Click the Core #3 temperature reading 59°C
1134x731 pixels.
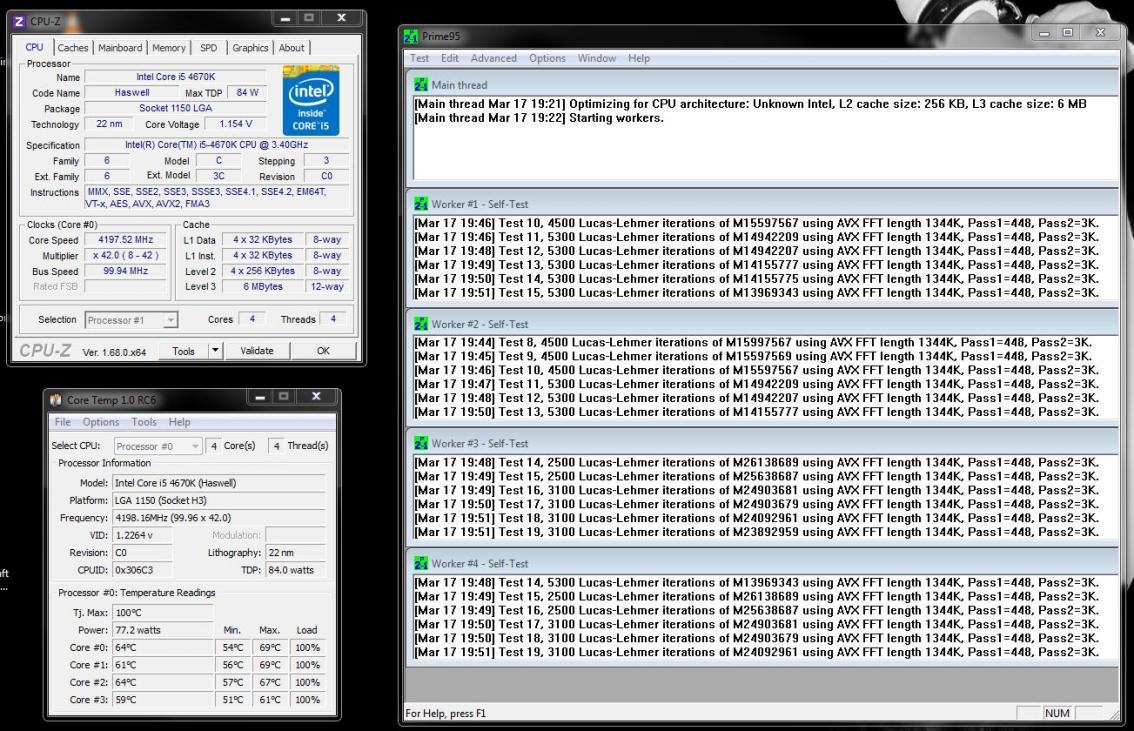pos(163,699)
